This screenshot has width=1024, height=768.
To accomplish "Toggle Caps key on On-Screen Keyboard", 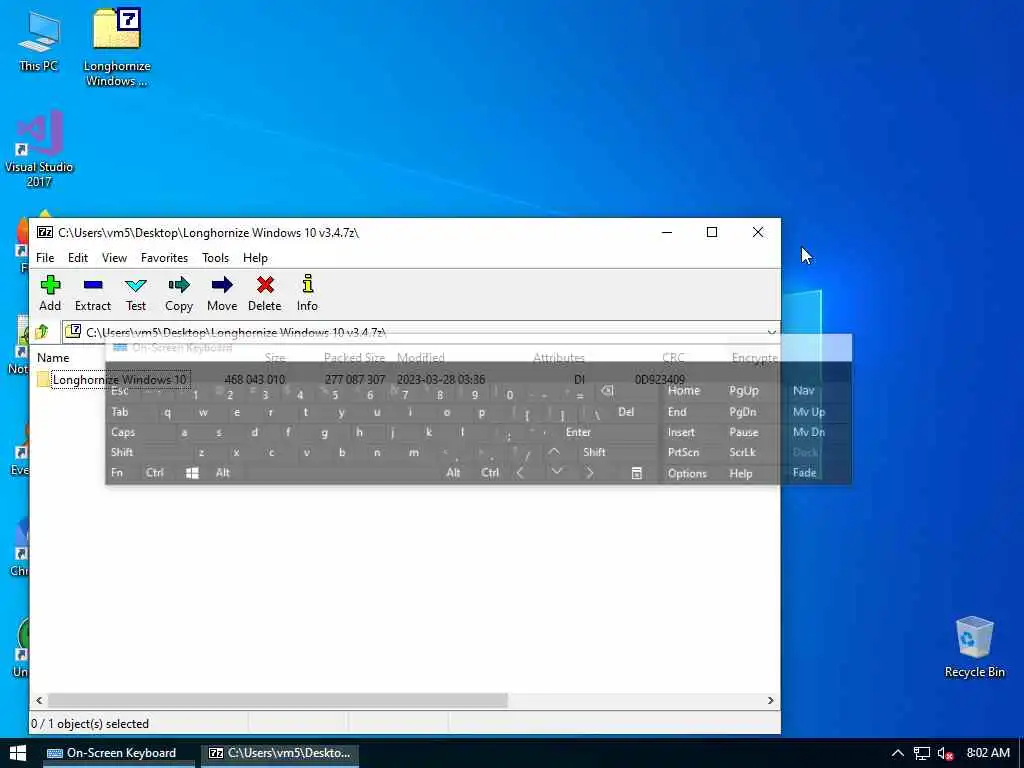I will (x=123, y=432).
